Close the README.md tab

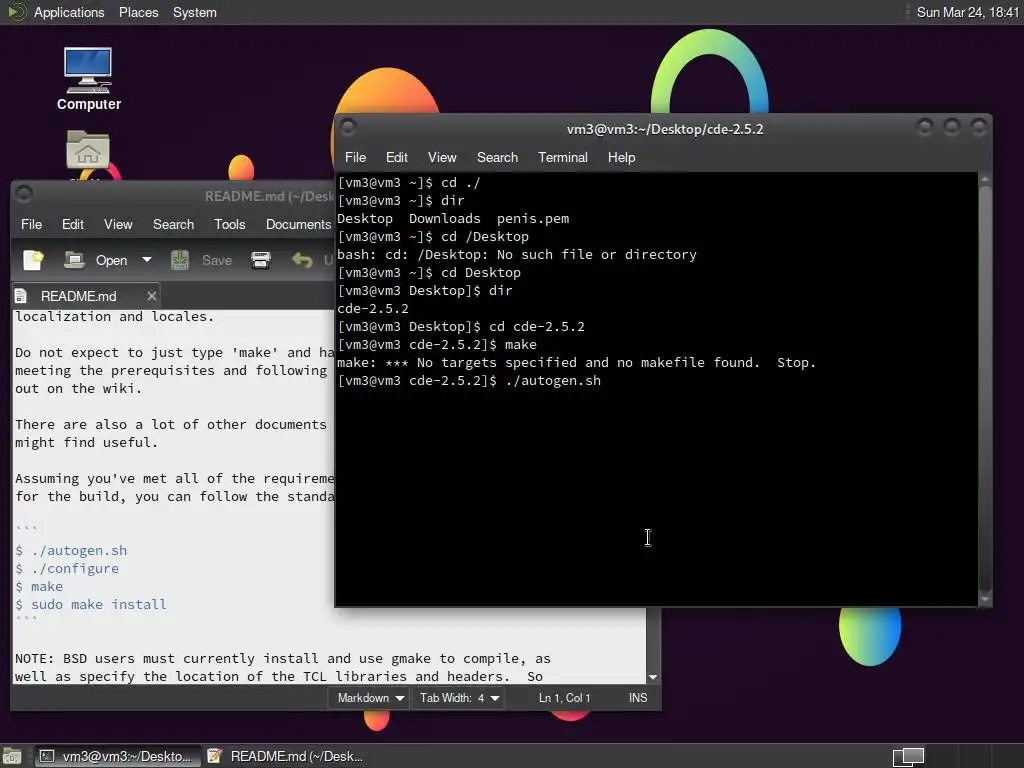tap(152, 296)
